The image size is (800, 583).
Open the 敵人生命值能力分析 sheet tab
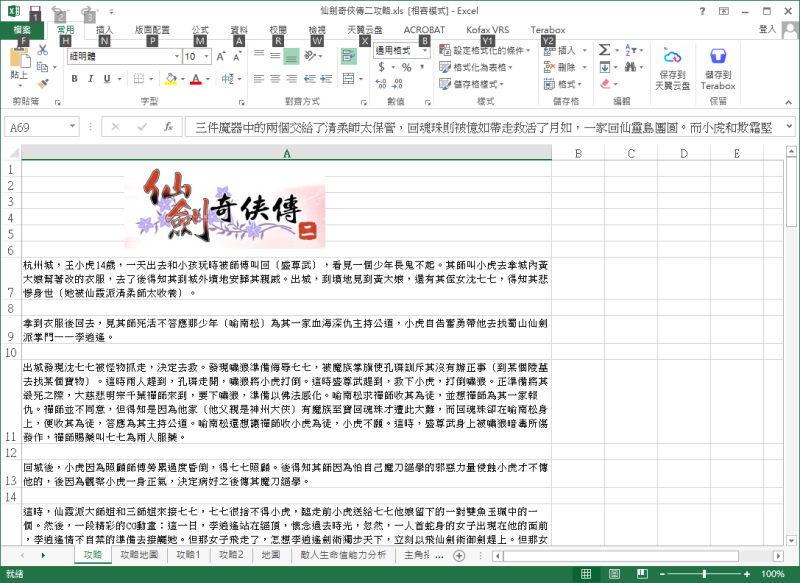(x=343, y=555)
